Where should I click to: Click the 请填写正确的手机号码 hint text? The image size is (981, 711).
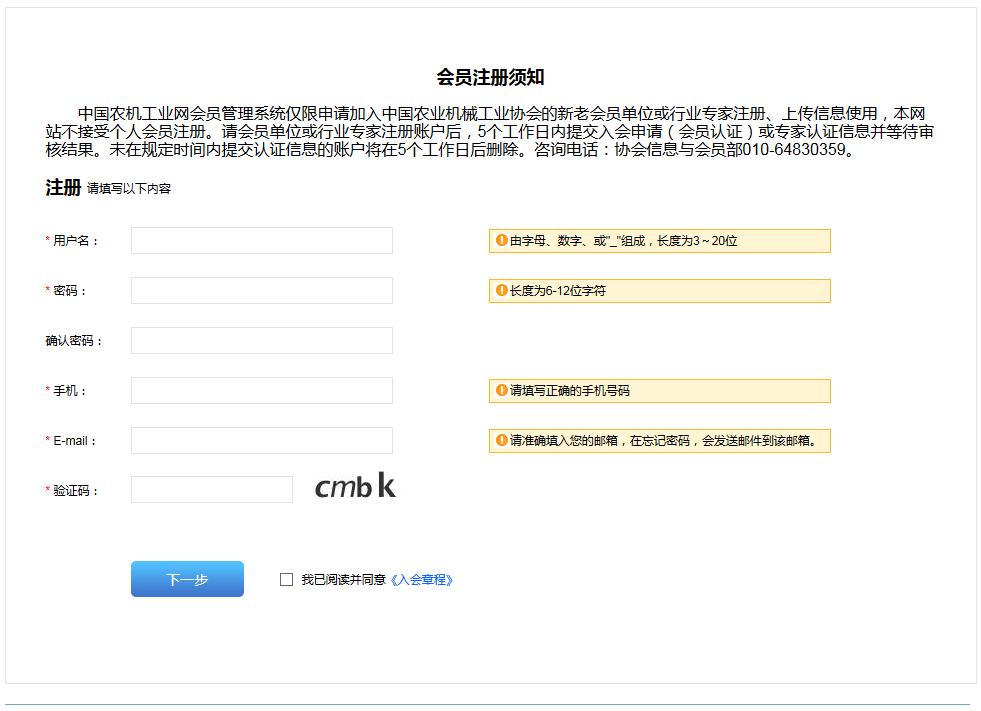tap(570, 391)
